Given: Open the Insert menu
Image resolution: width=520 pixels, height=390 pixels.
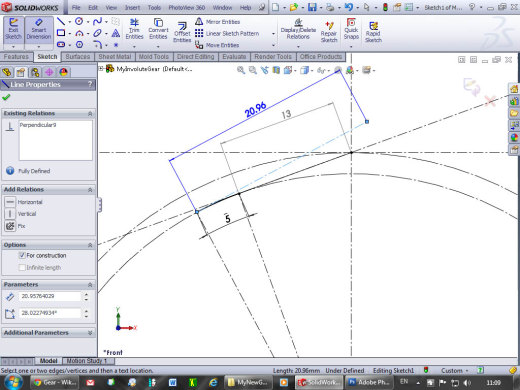Looking at the screenshot, I should tap(132, 7).
